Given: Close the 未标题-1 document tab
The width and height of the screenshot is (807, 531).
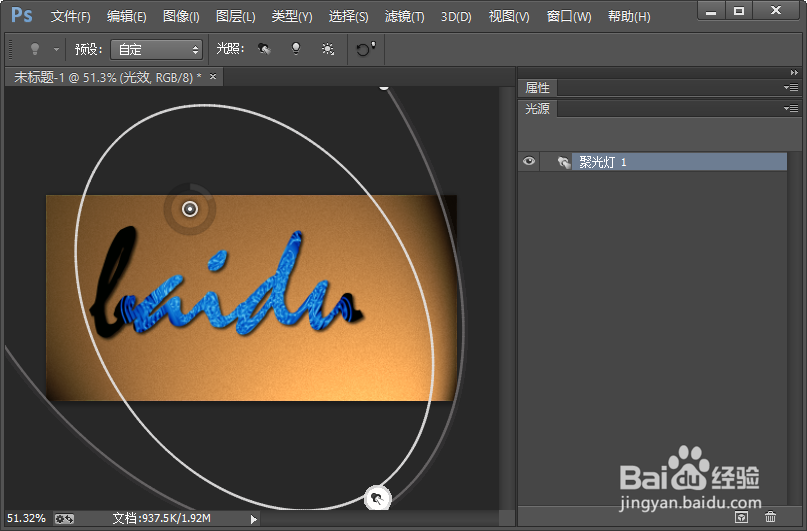Looking at the screenshot, I should click(213, 77).
